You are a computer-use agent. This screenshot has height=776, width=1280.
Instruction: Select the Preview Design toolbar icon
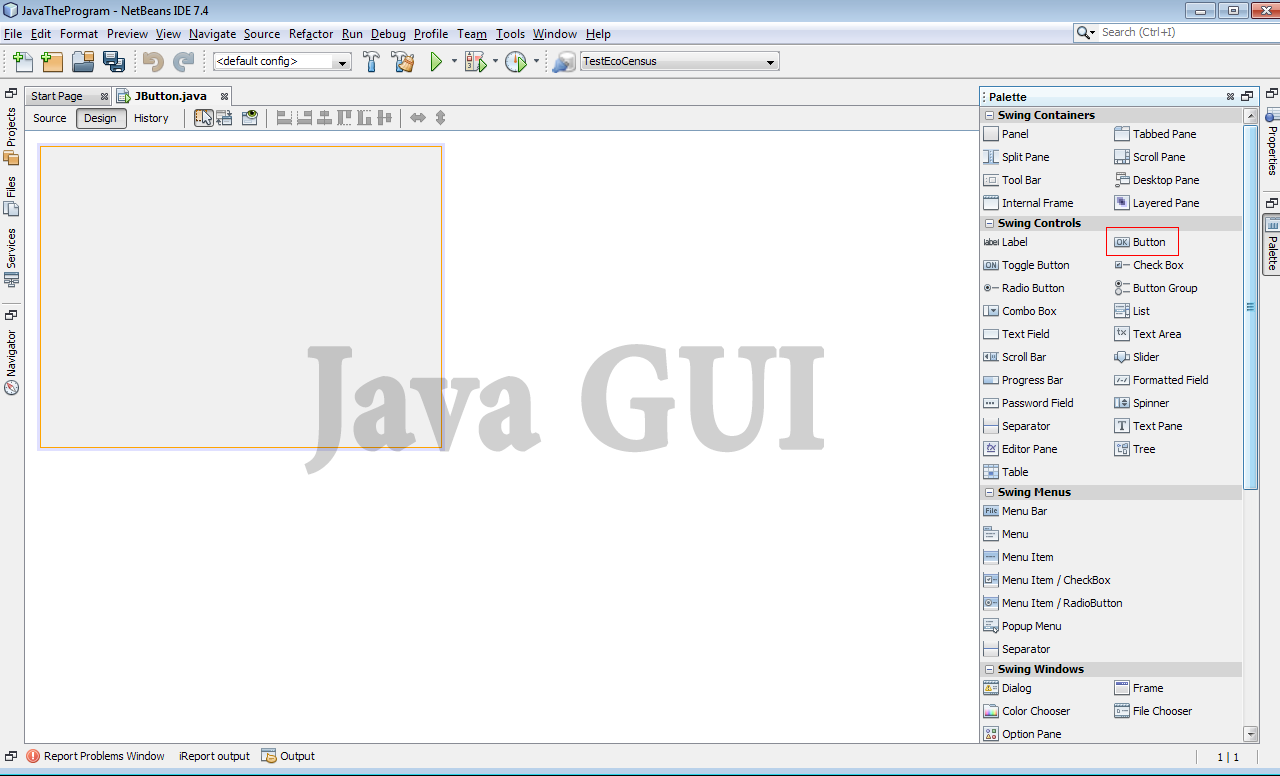(x=249, y=118)
